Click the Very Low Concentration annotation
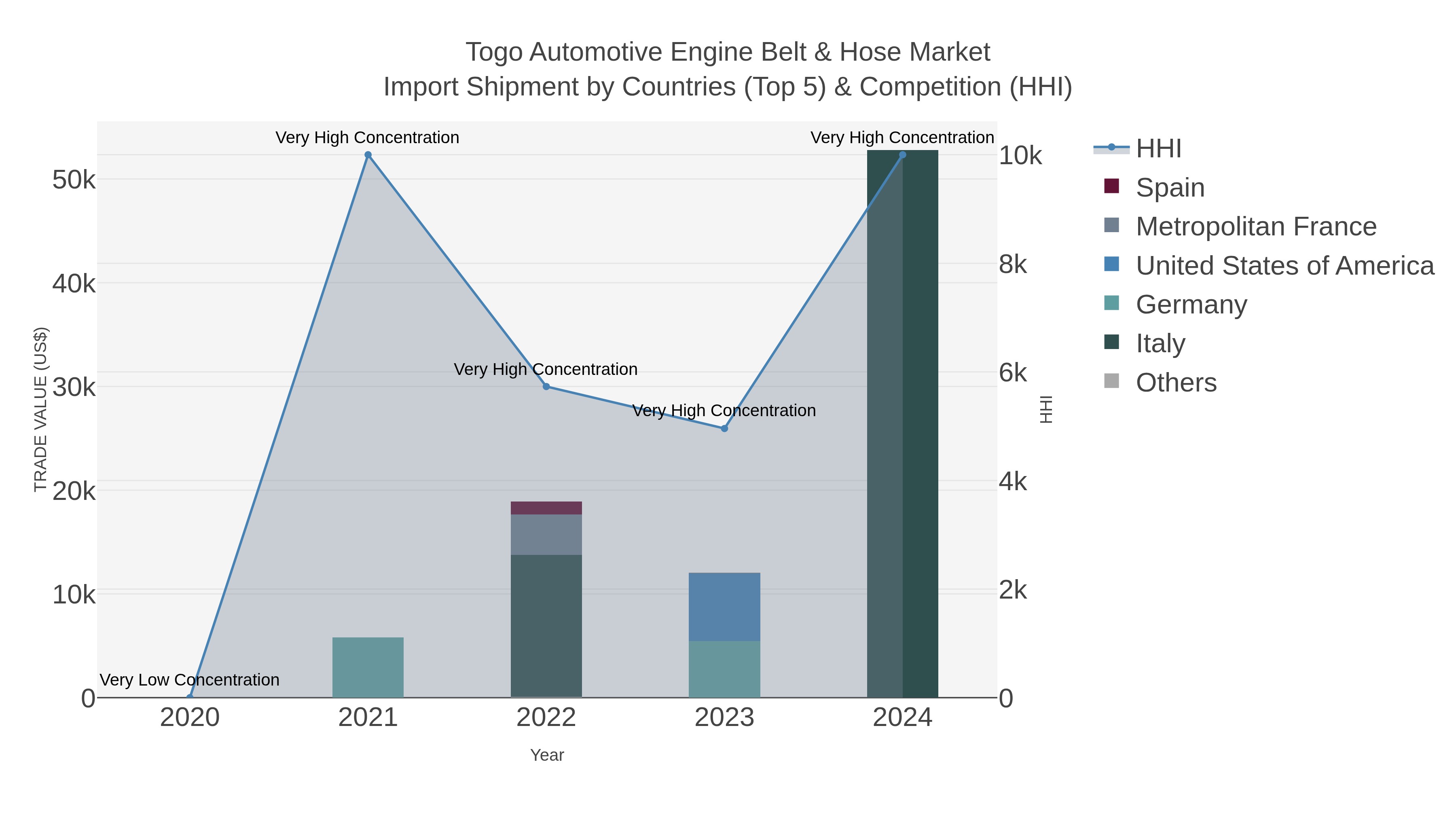1456x819 pixels. 190,679
